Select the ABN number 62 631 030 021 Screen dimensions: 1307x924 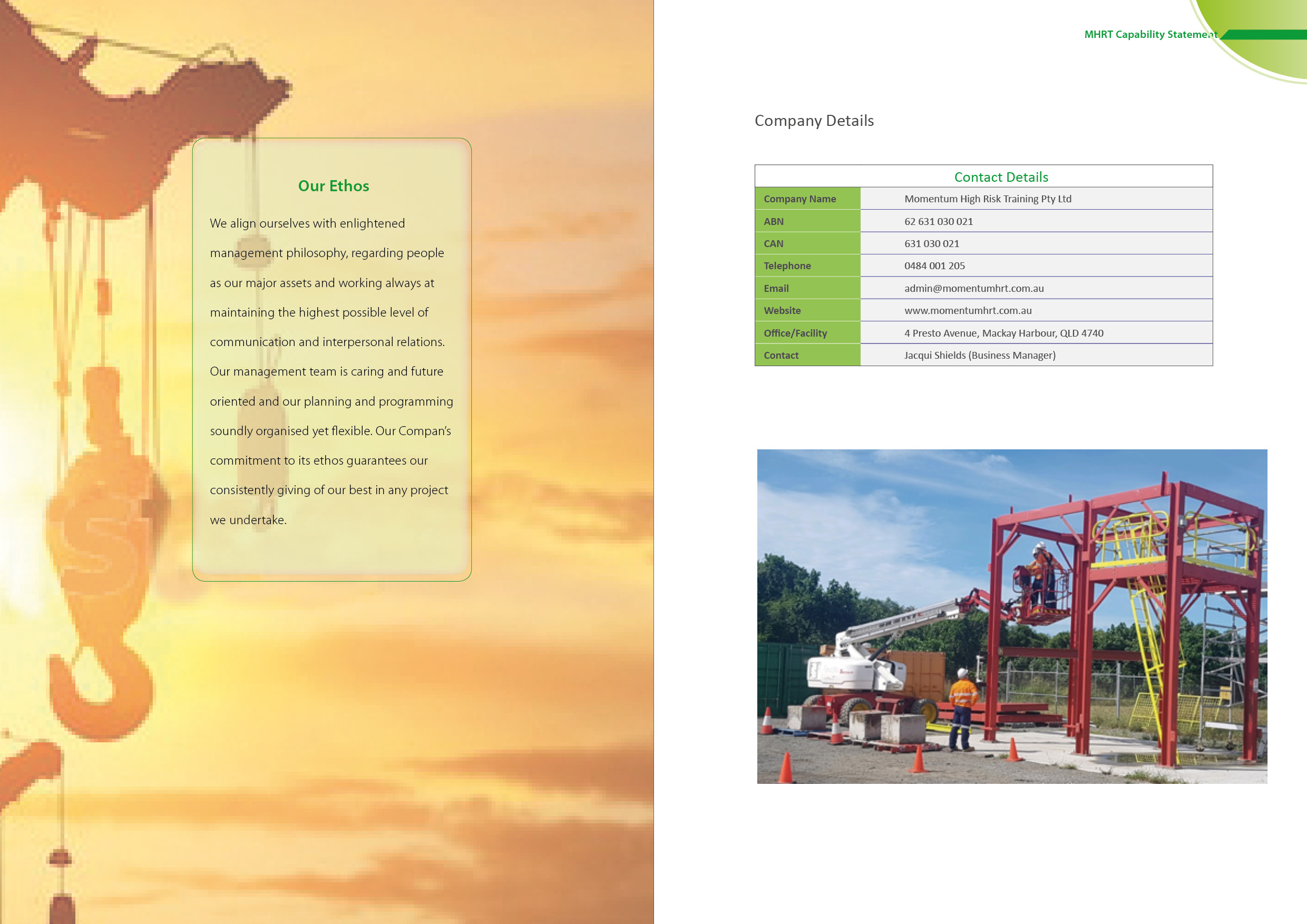(938, 221)
